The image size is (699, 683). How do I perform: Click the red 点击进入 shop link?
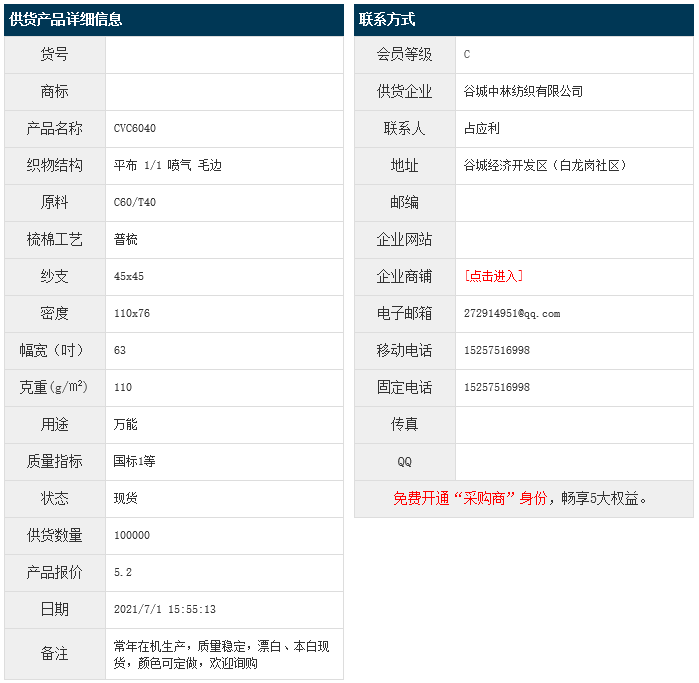[x=494, y=276]
